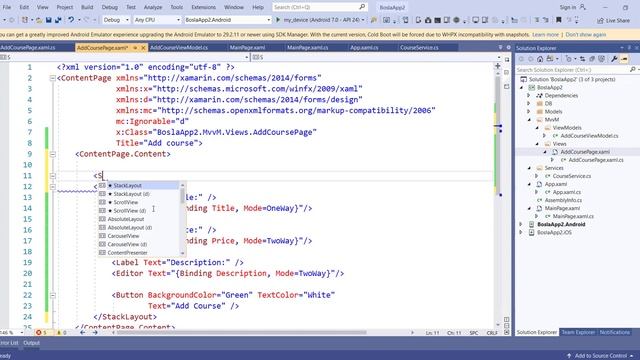Select AssemblyInfo.cs in Solution Explorer
The height and width of the screenshot is (360, 640).
click(x=563, y=200)
